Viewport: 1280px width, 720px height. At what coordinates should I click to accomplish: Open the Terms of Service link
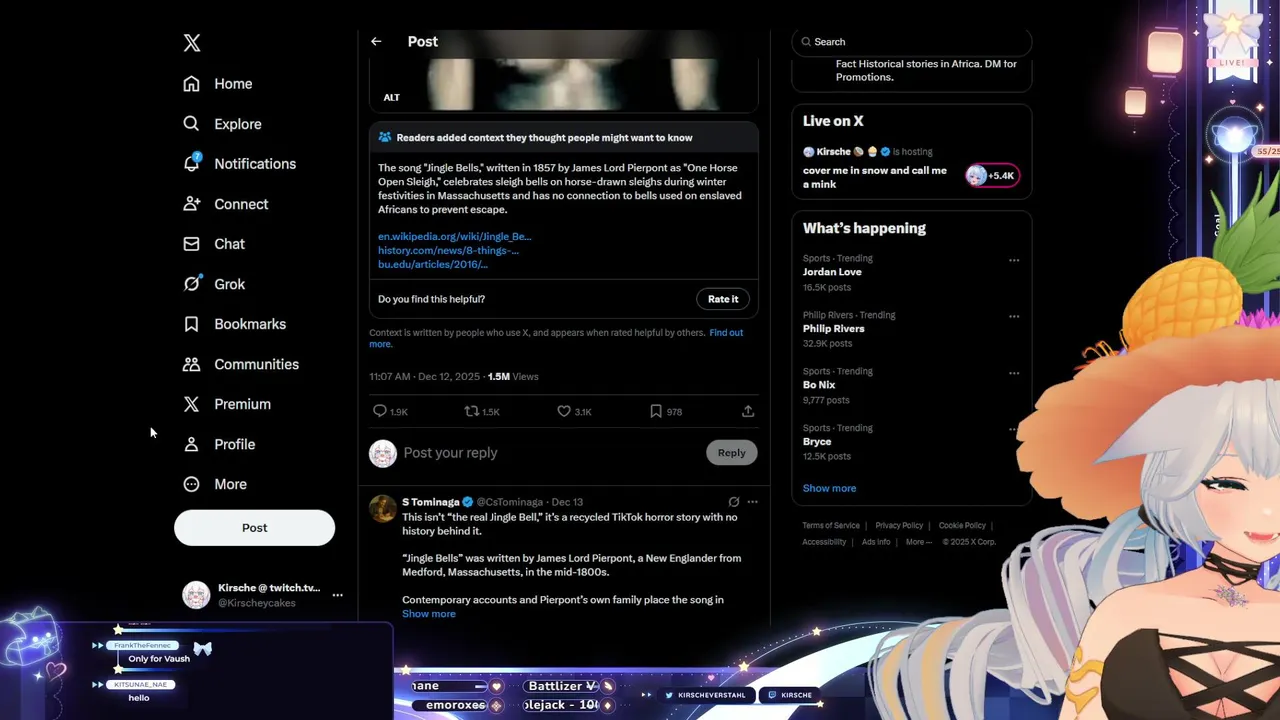pos(830,525)
